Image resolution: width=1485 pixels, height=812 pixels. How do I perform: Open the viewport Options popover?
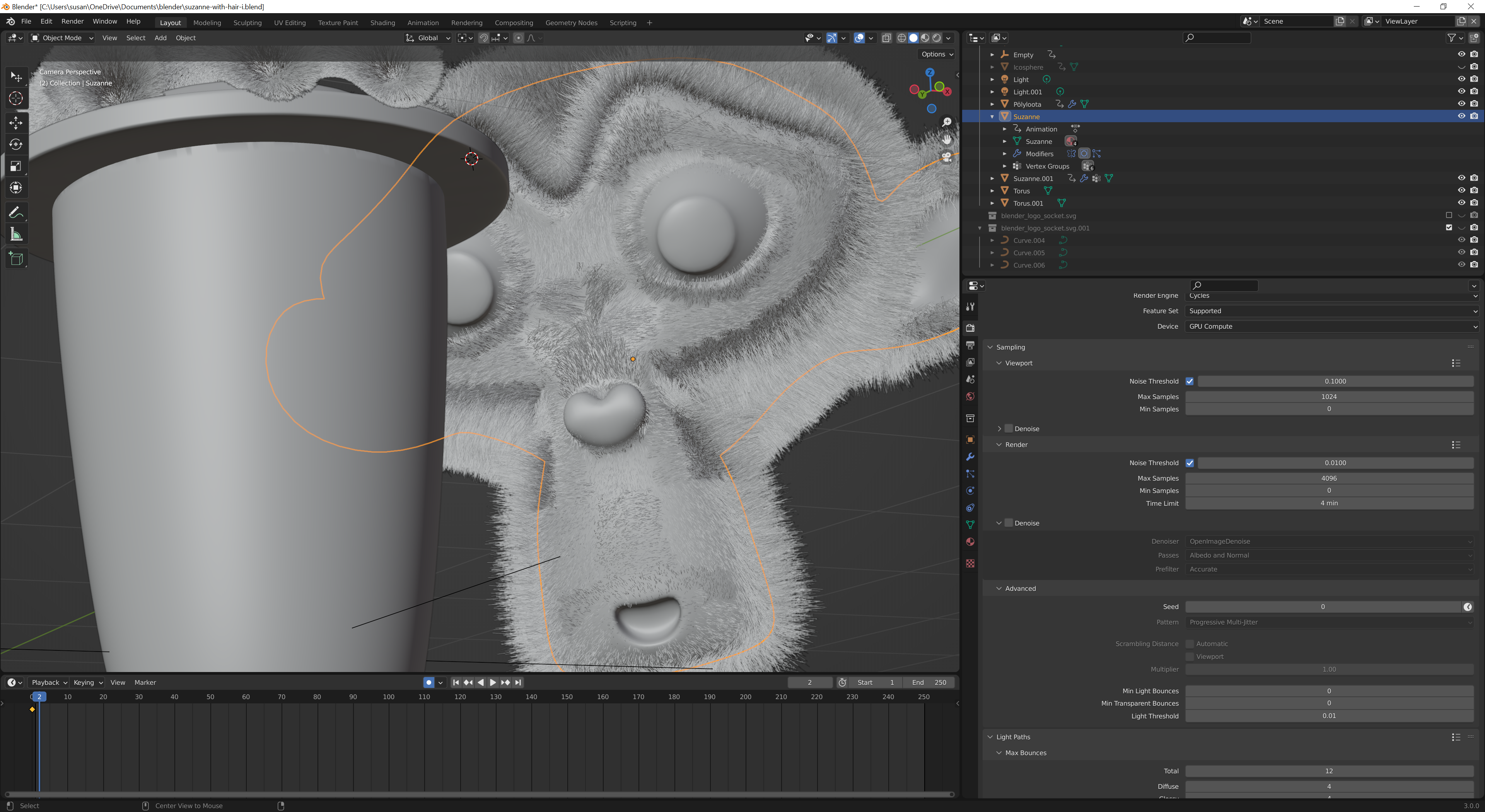(937, 54)
